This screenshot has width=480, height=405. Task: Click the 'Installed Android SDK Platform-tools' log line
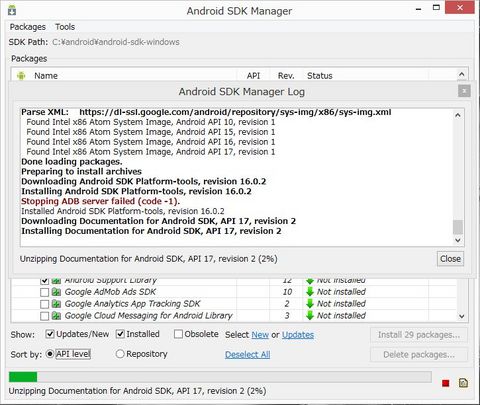[x=123, y=211]
